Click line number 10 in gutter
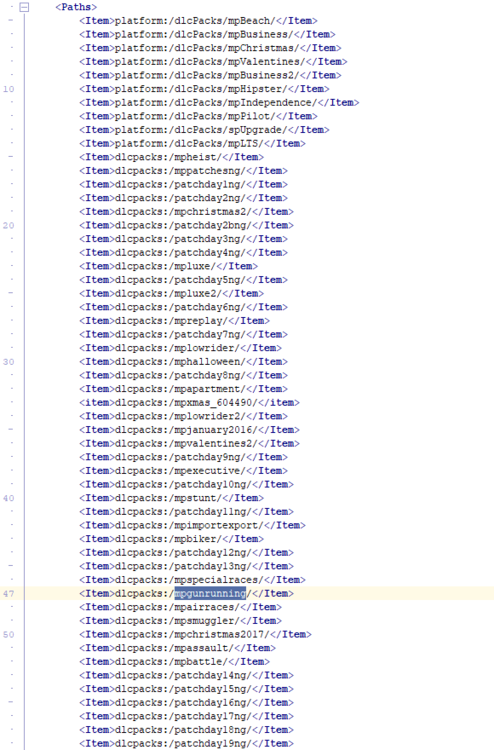Image resolution: width=494 pixels, height=750 pixels. tap(9, 89)
